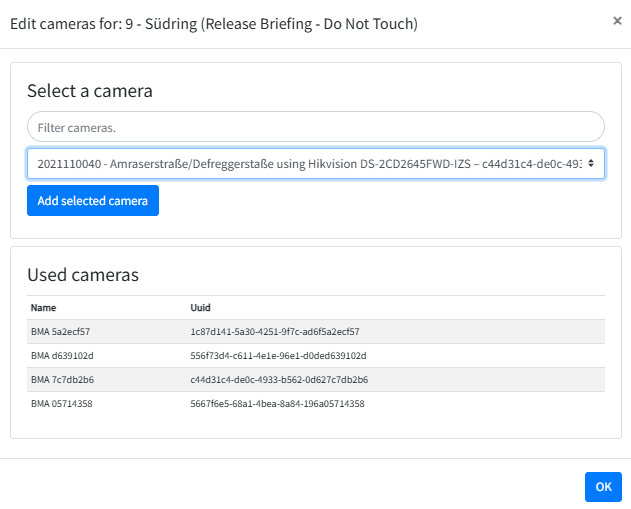Click the Used cameras heading

pos(83,275)
